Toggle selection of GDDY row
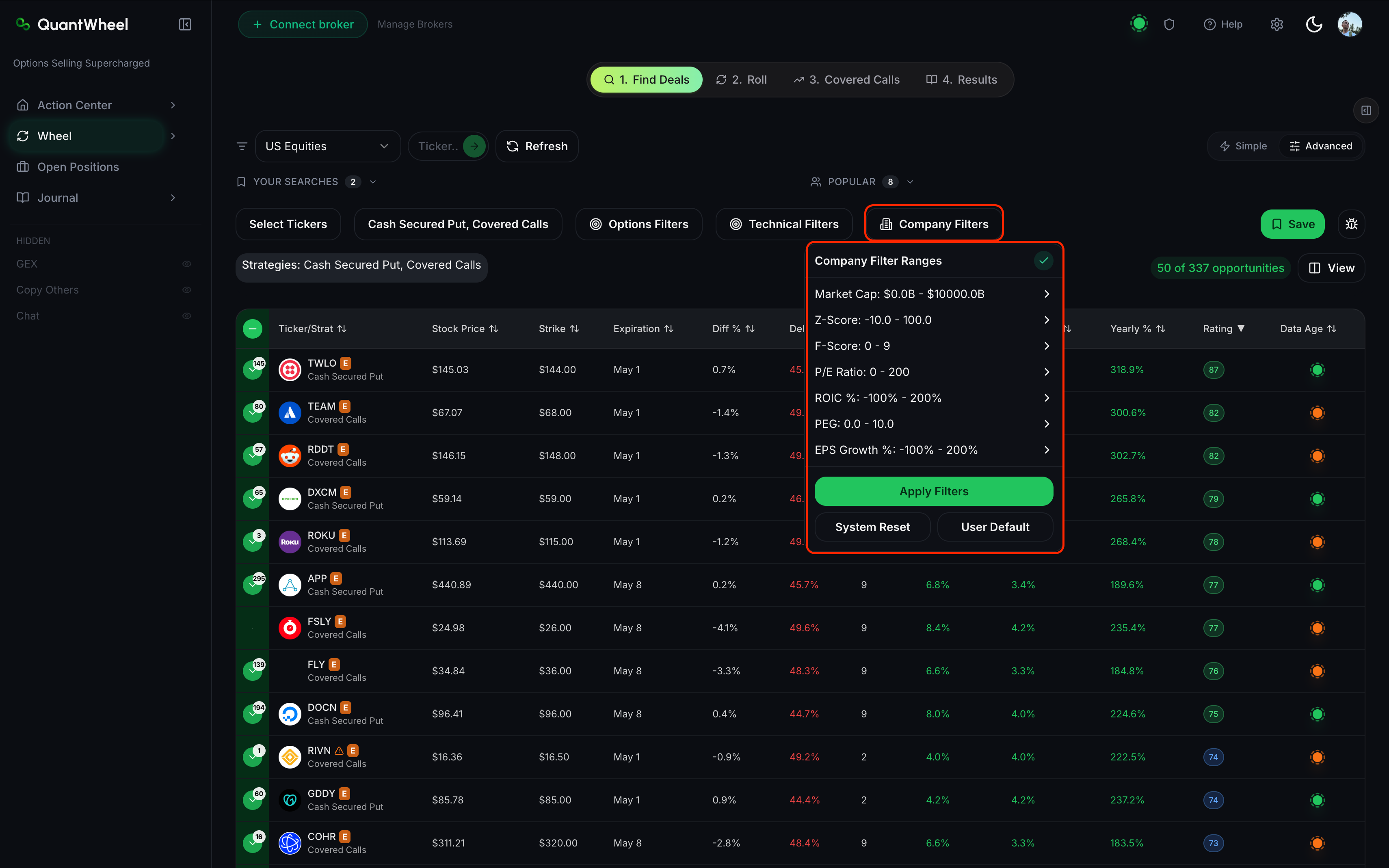Viewport: 1389px width, 868px height. [253, 800]
